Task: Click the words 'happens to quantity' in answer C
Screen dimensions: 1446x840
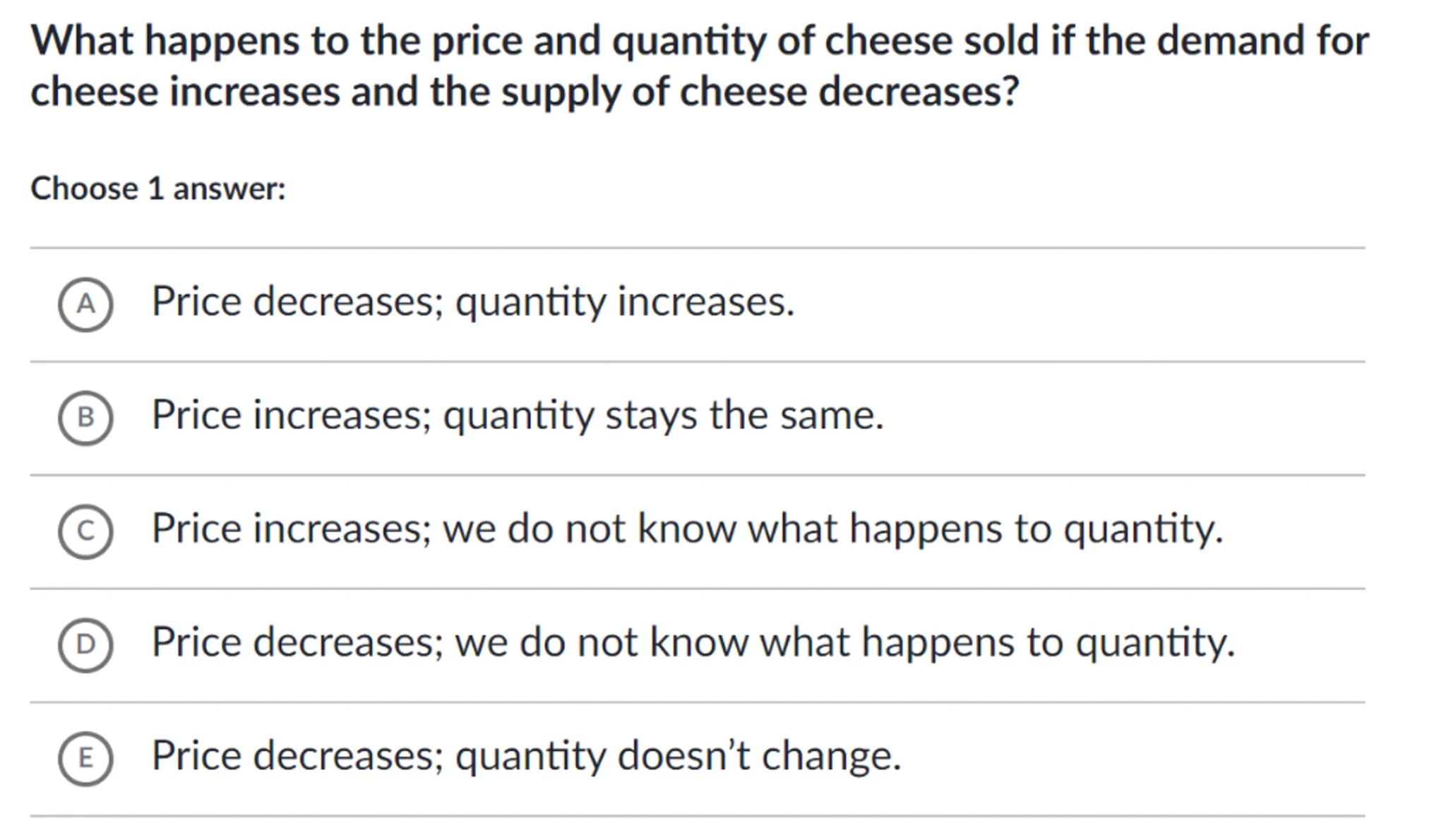Action: coord(1035,529)
